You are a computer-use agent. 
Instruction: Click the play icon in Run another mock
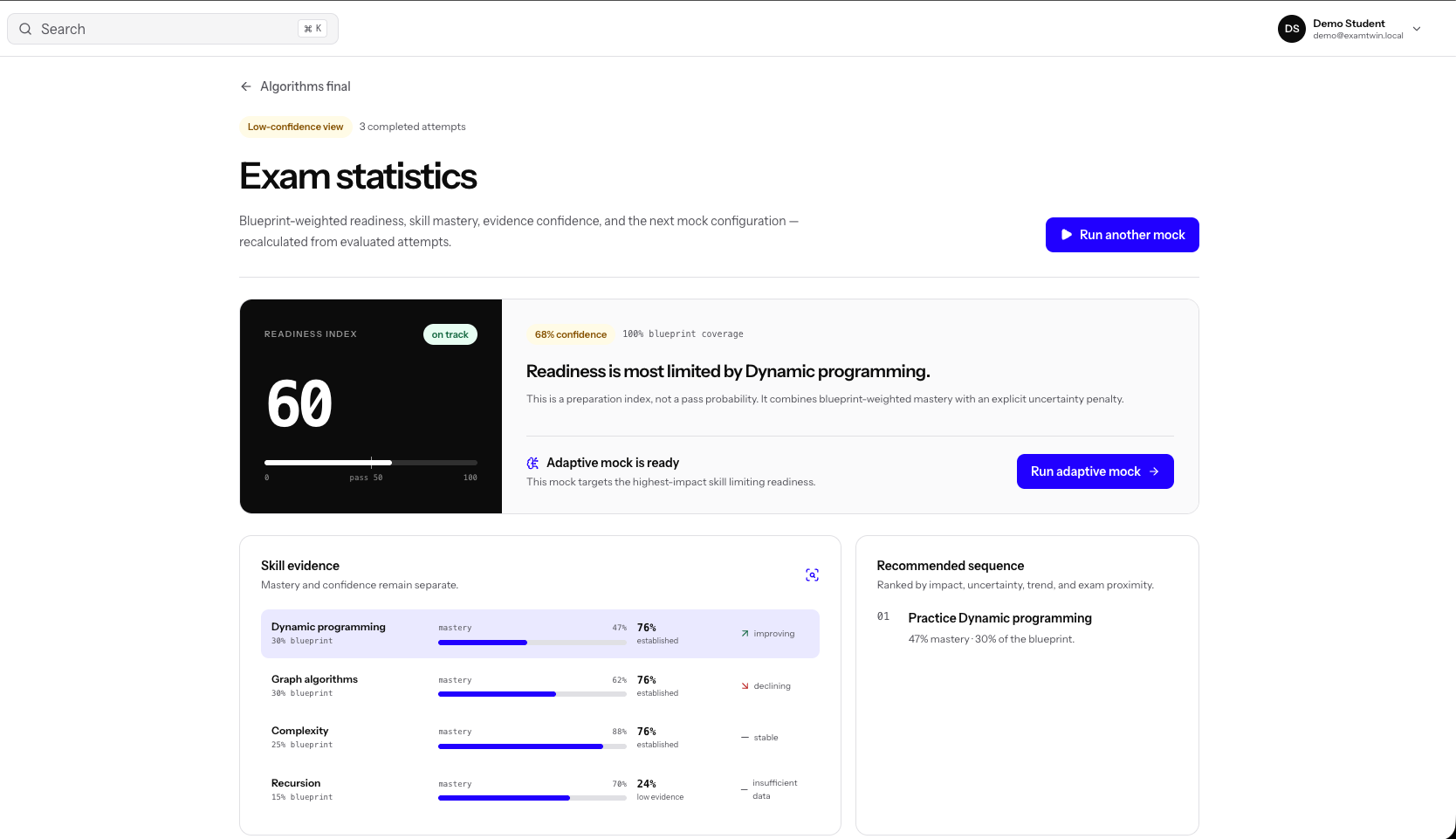coord(1066,235)
